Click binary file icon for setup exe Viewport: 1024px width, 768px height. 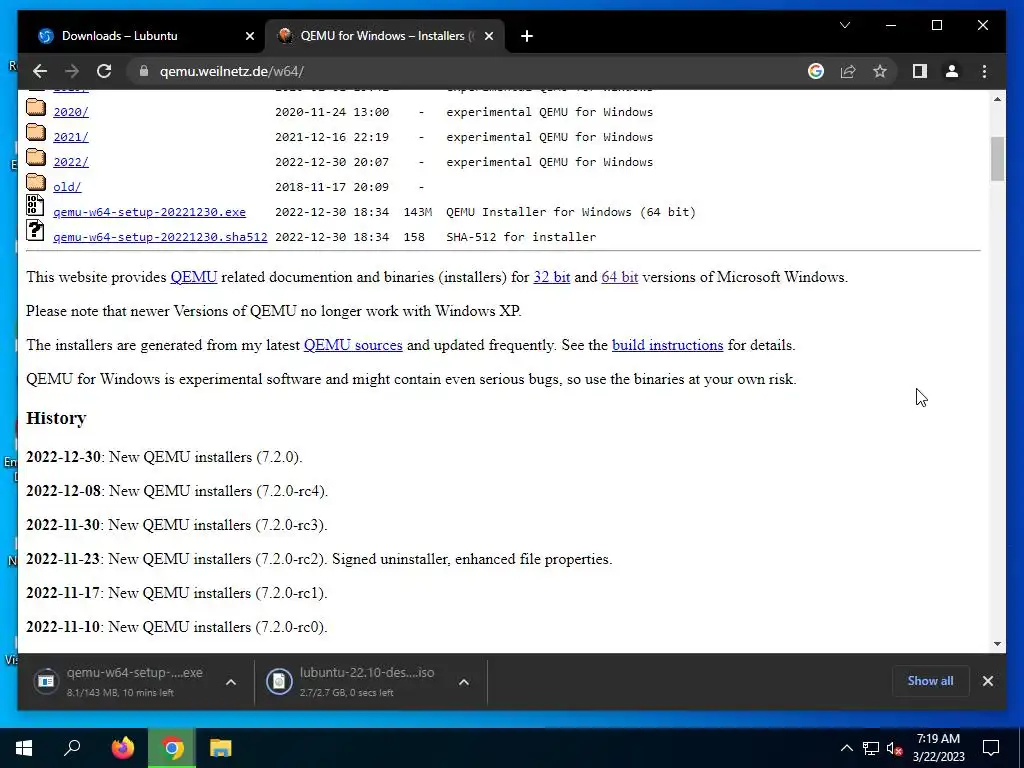pos(35,205)
